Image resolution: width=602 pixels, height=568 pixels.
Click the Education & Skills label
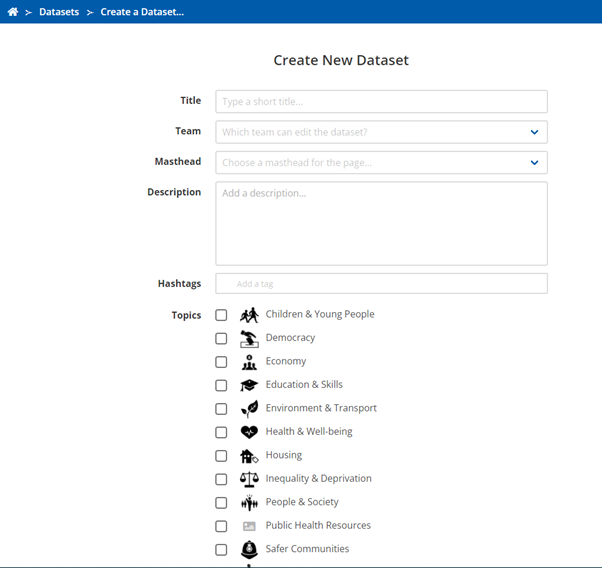click(x=304, y=384)
